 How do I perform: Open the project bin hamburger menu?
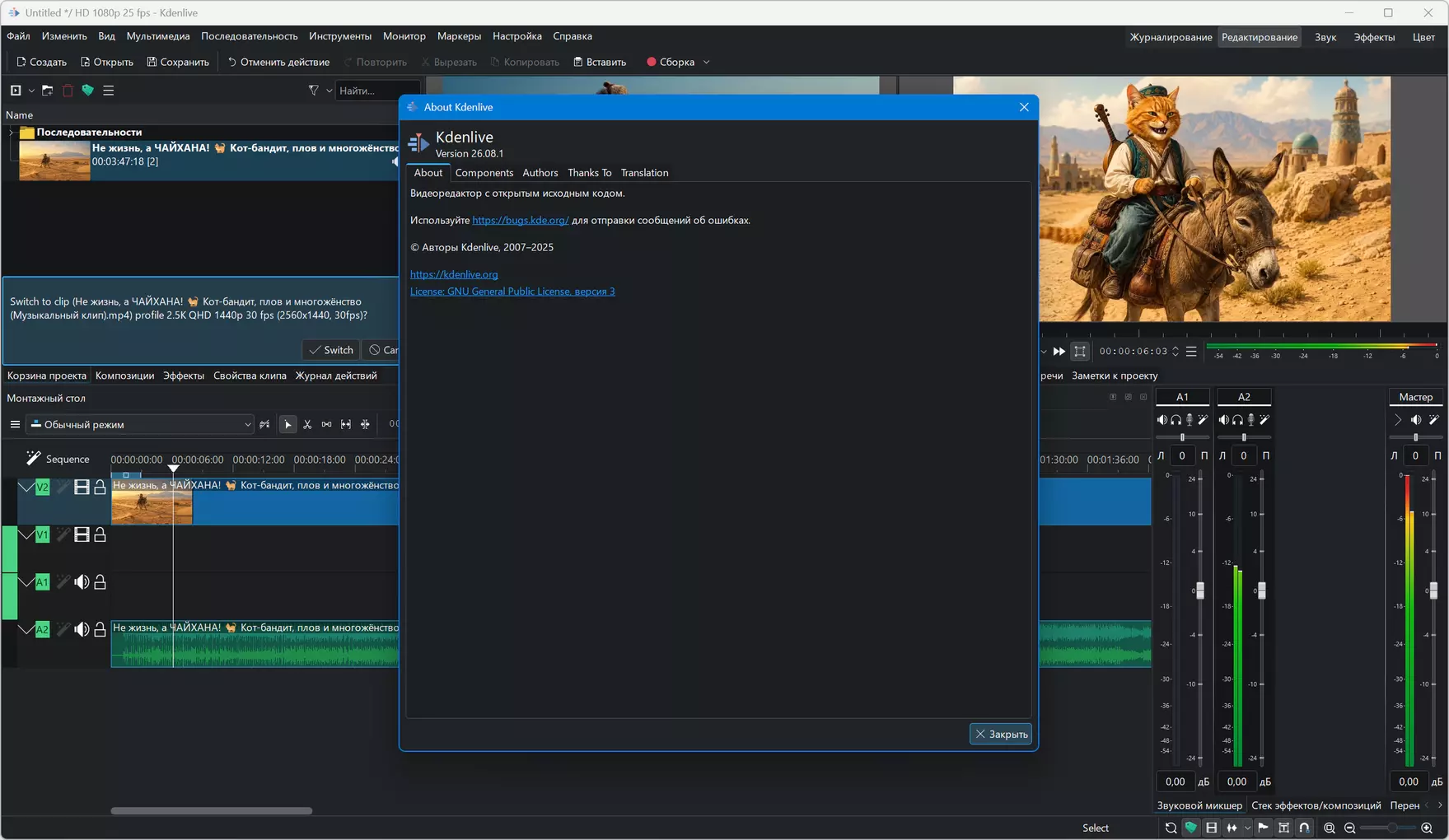pyautogui.click(x=108, y=91)
